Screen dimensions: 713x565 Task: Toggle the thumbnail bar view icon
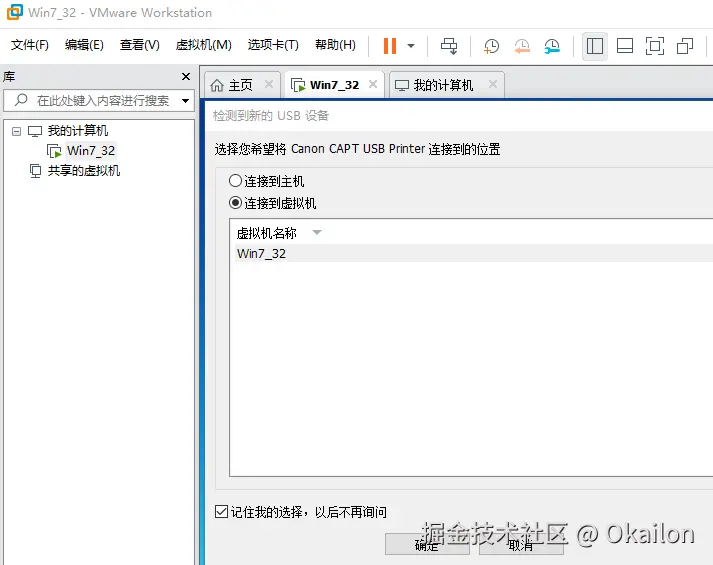[625, 45]
